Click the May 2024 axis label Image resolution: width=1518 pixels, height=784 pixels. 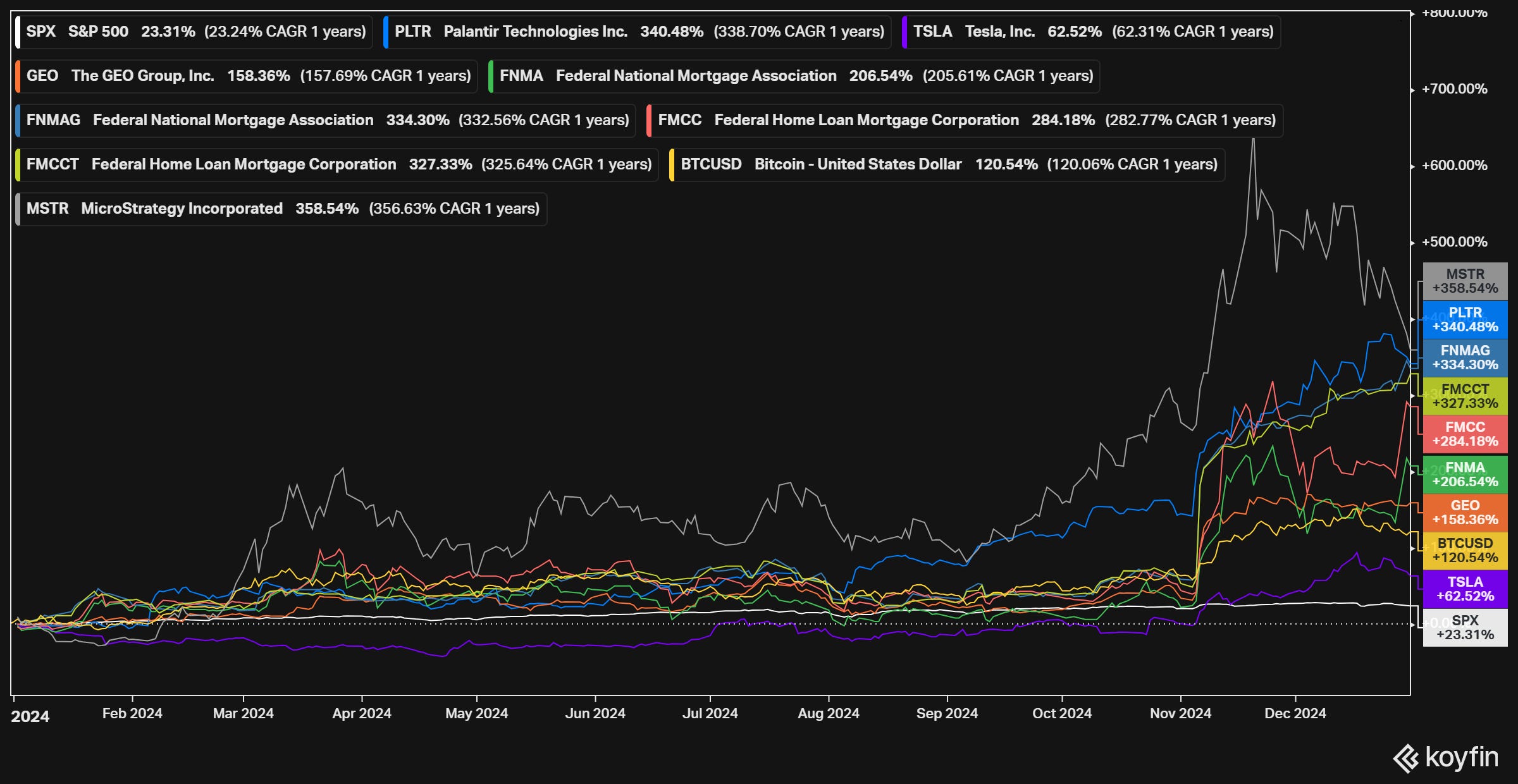pyautogui.click(x=476, y=713)
